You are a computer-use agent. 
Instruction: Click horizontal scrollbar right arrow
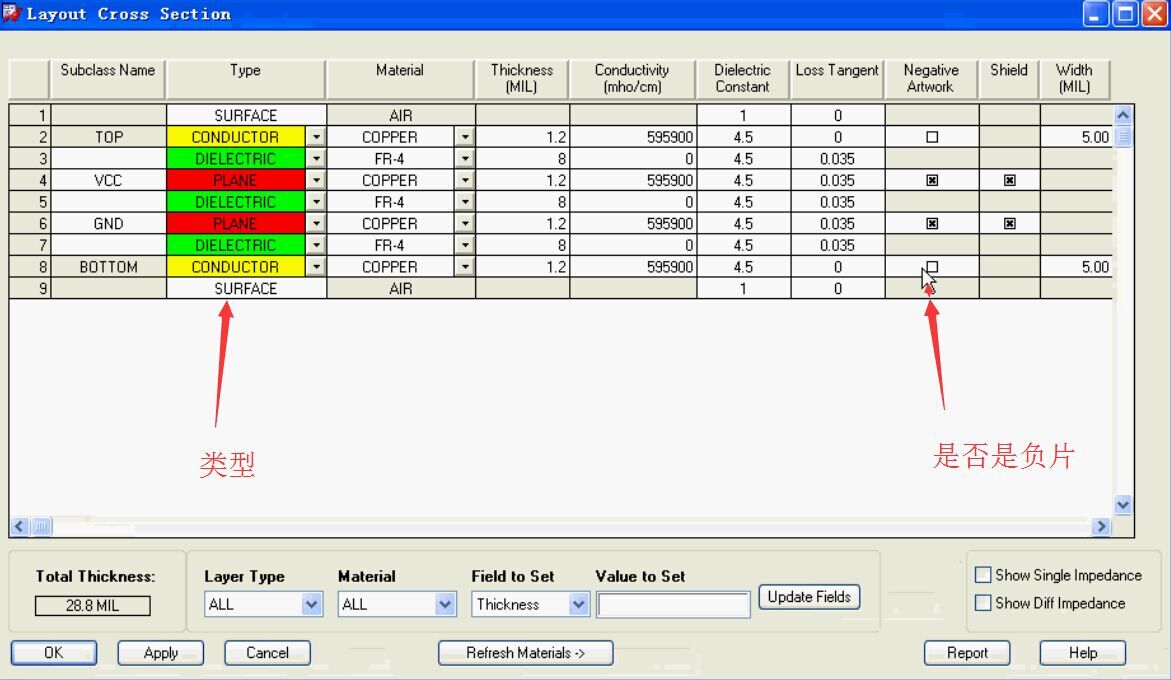1100,527
